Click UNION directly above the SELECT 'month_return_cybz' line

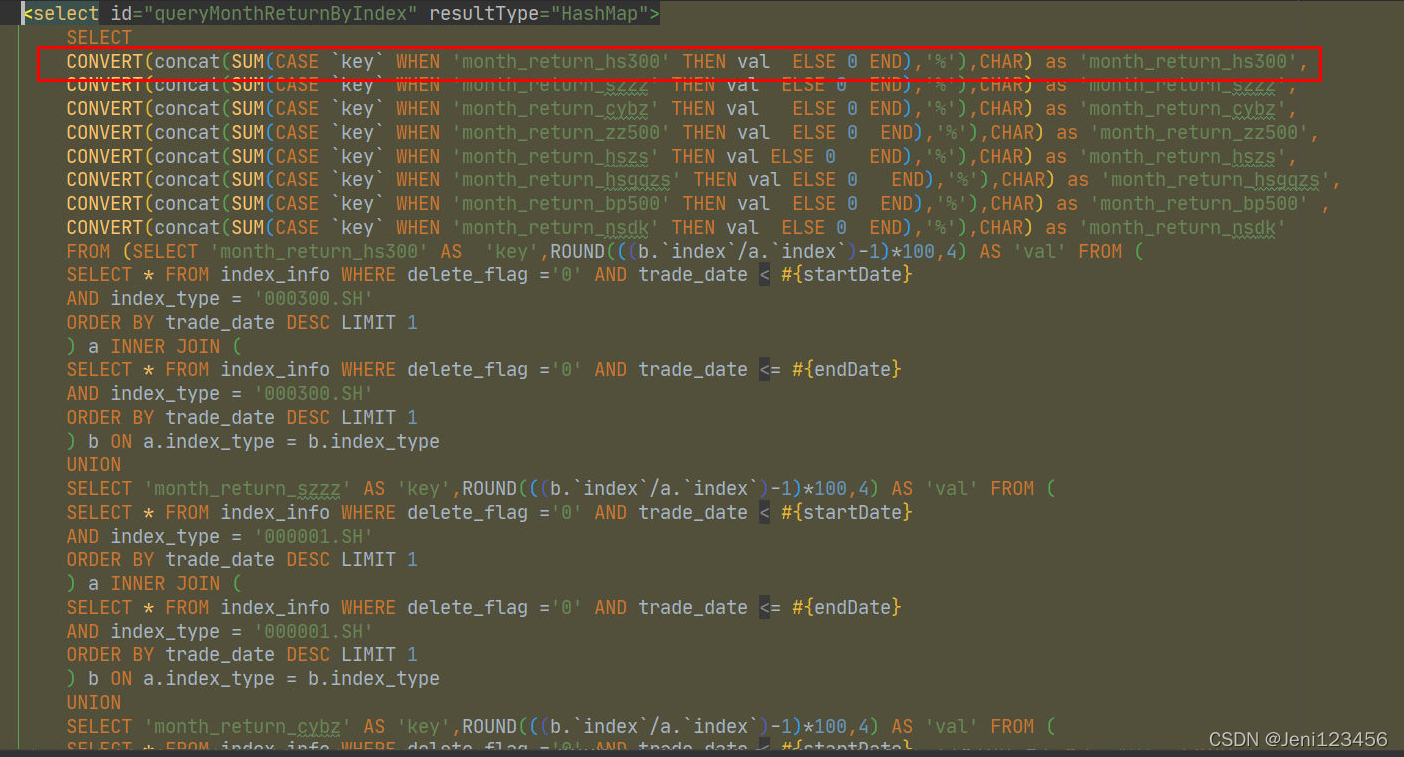94,703
